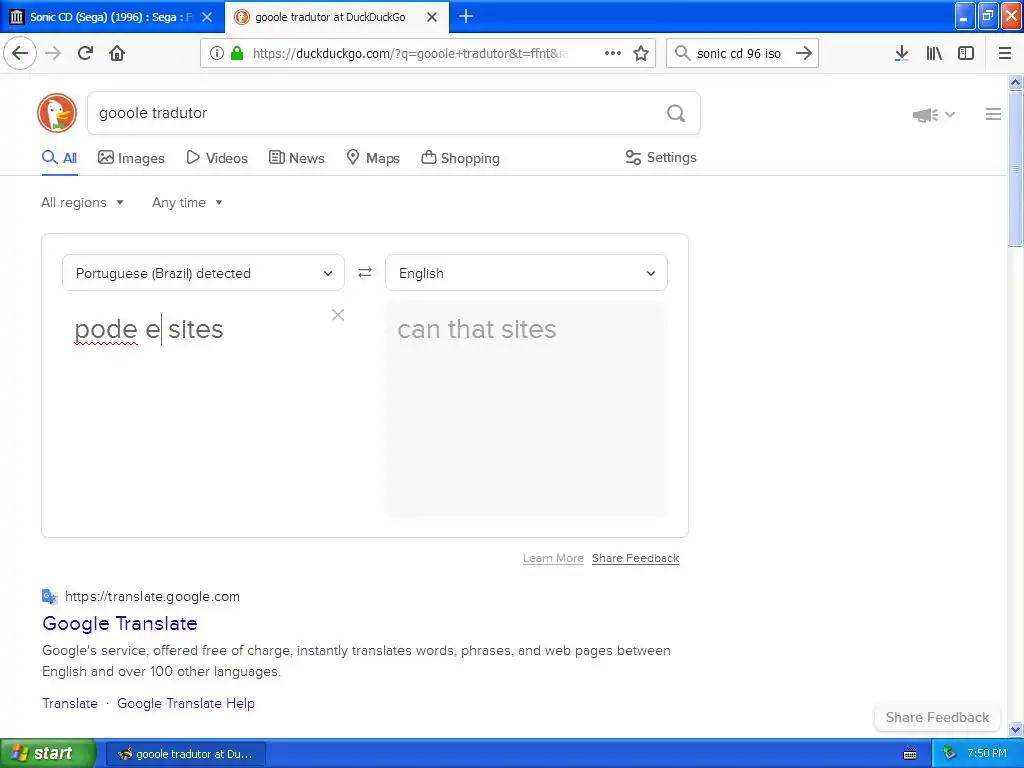Reload the current page
Image resolution: width=1024 pixels, height=768 pixels.
(x=85, y=53)
